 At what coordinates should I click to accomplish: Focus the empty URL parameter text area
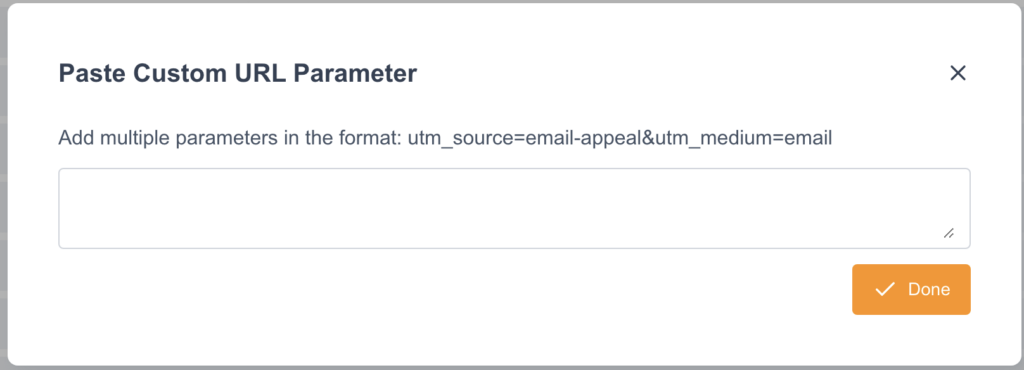coord(514,208)
